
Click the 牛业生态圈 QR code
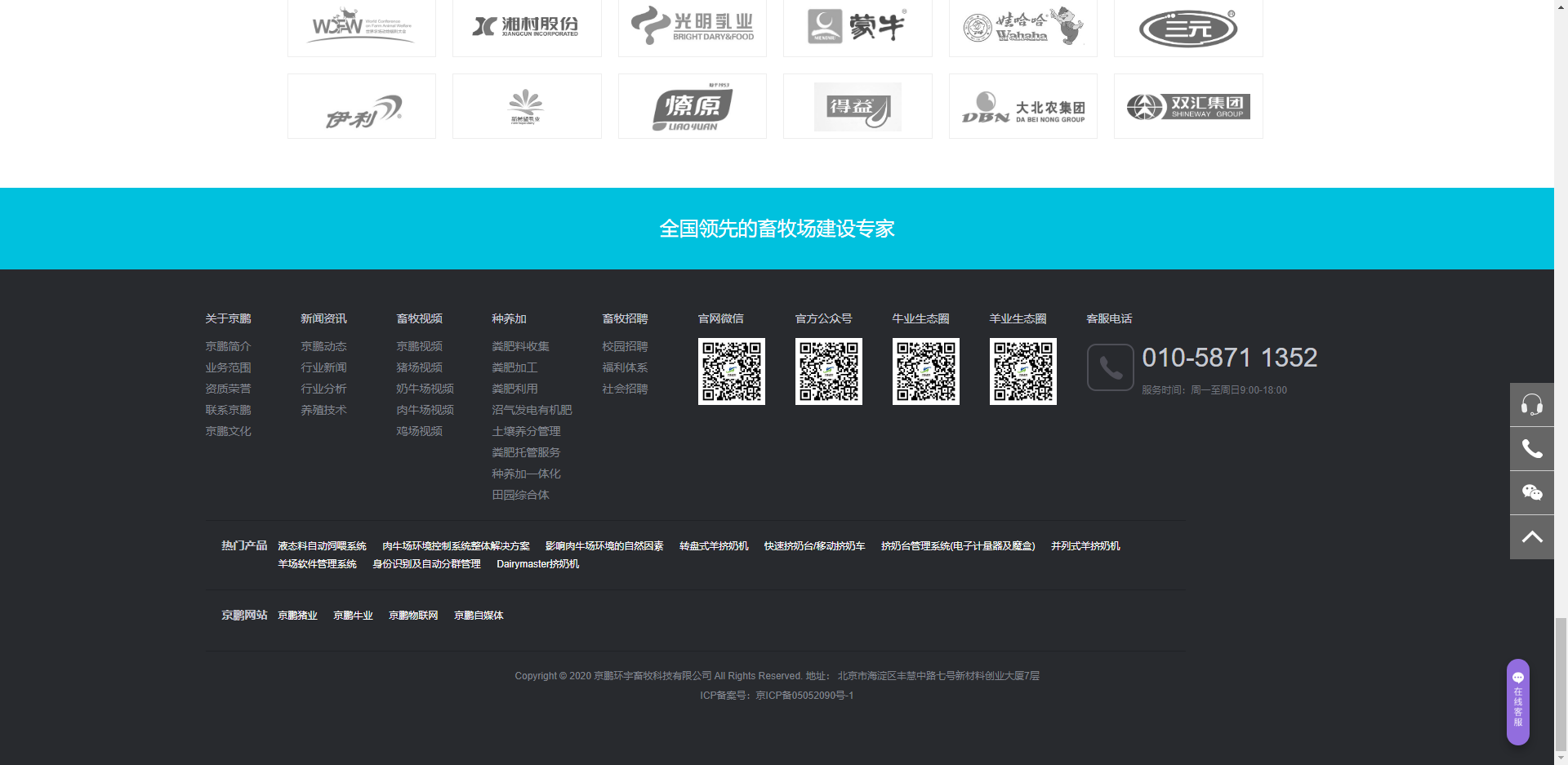coord(926,371)
